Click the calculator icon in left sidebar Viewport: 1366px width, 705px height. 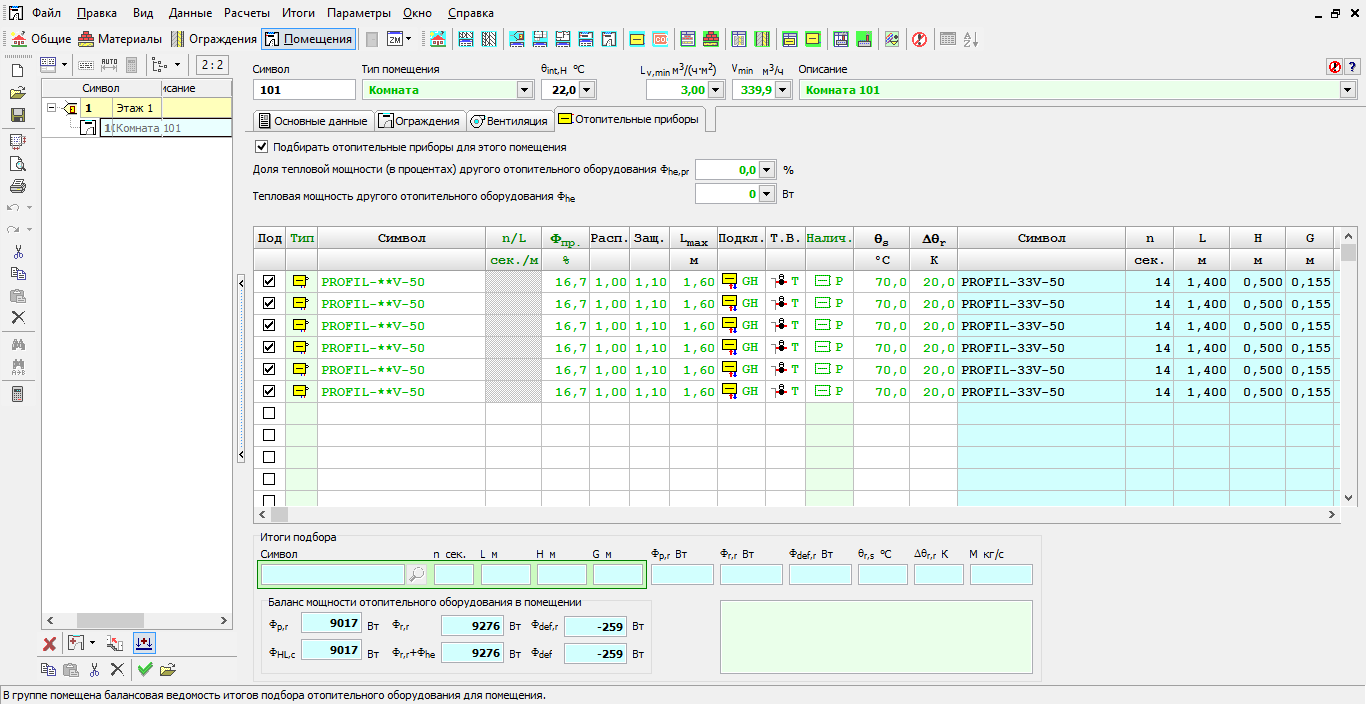(17, 394)
